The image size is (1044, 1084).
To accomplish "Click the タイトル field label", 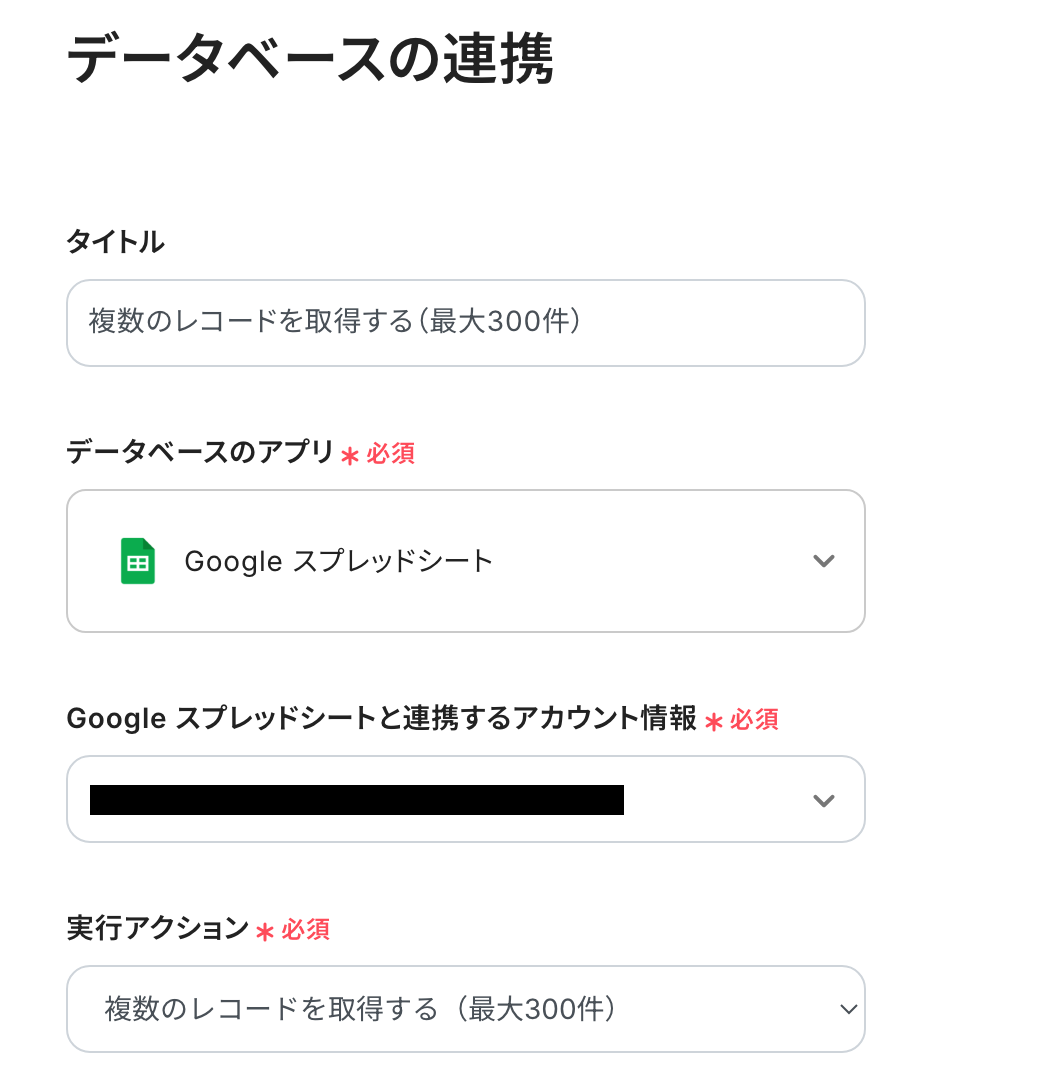I will tap(115, 241).
